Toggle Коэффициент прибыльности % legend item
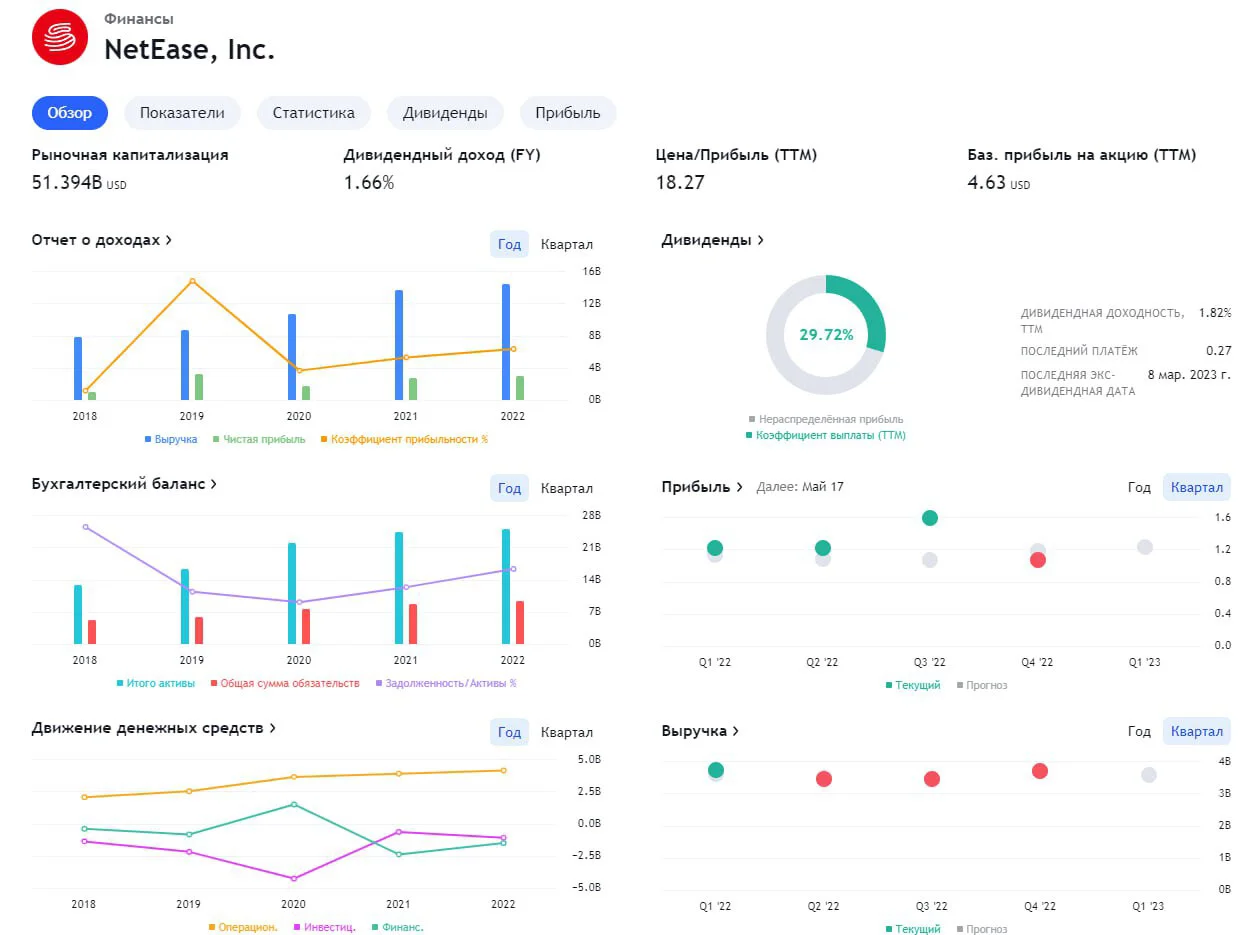Screen dimensions: 1251x935 pos(404,439)
